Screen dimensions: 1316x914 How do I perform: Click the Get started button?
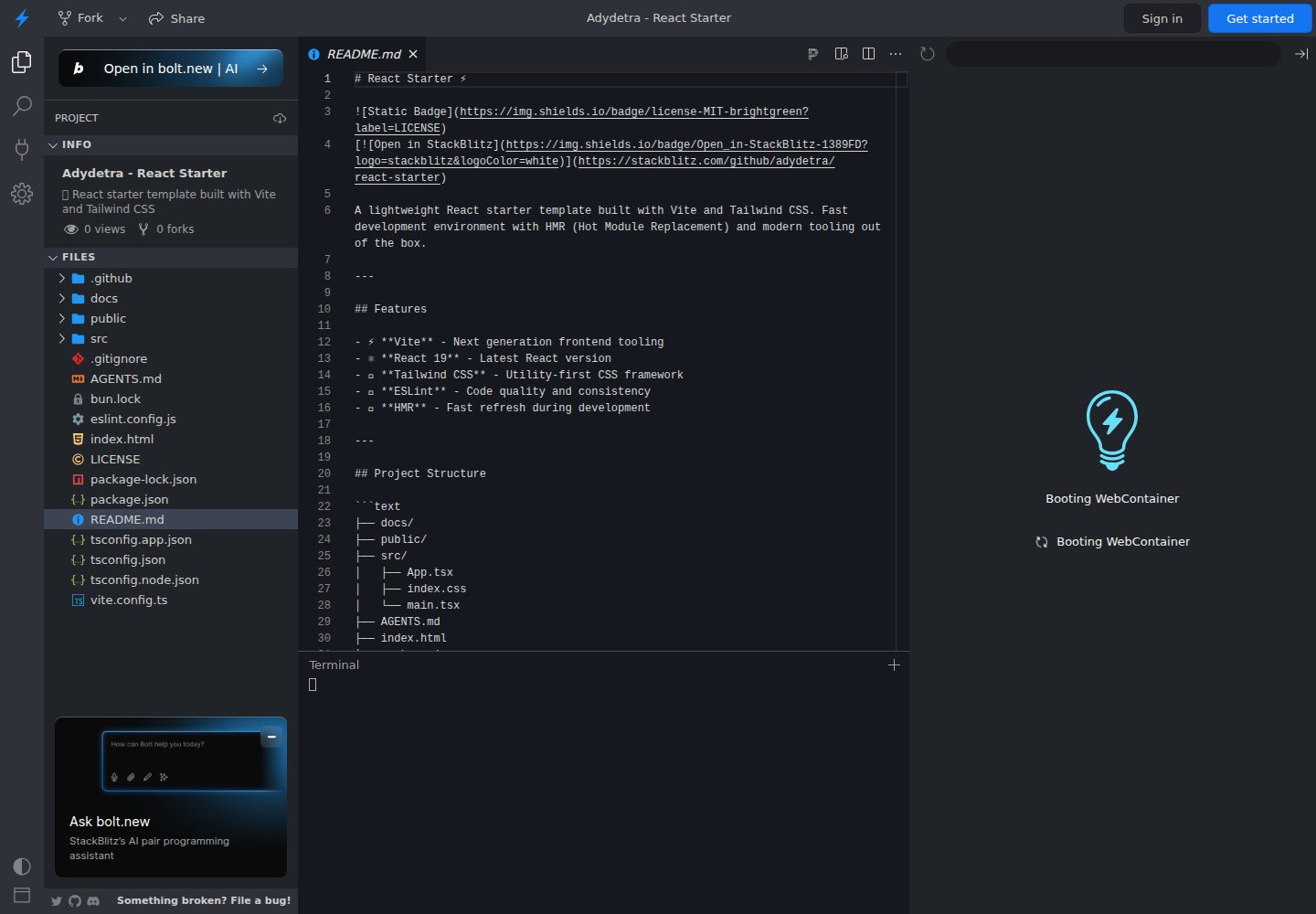(x=1260, y=18)
